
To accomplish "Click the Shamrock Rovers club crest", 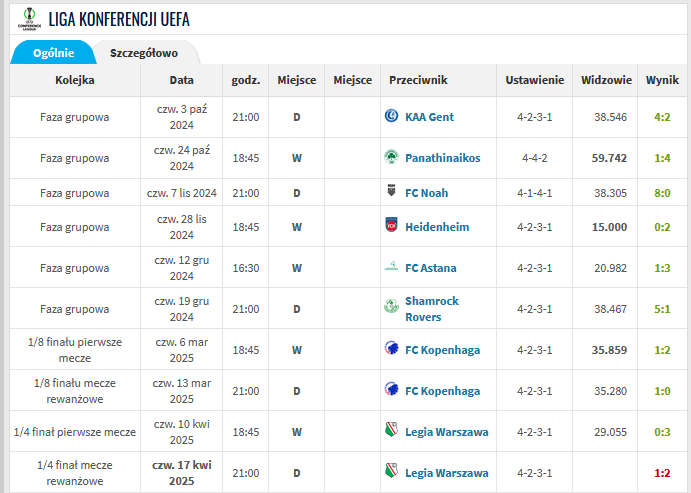I will (x=390, y=309).
